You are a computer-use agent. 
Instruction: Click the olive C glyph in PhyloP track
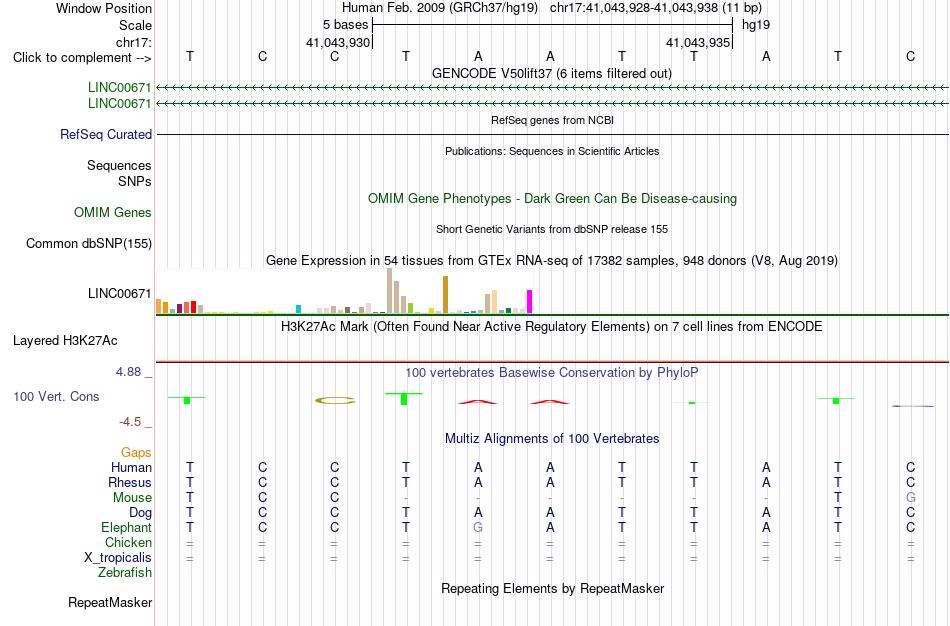coord(335,401)
